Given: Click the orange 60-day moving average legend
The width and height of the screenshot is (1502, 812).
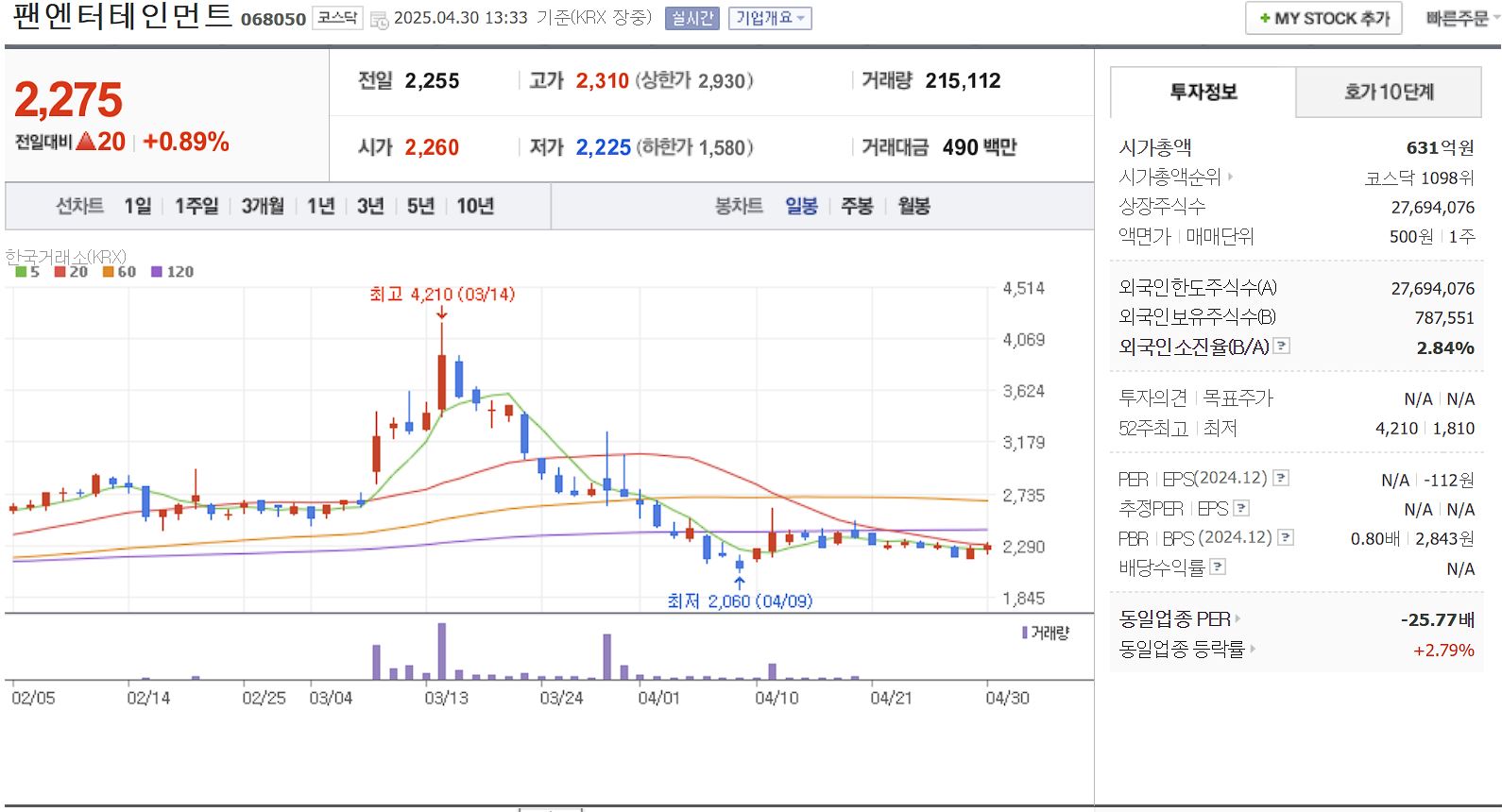Looking at the screenshot, I should [119, 272].
